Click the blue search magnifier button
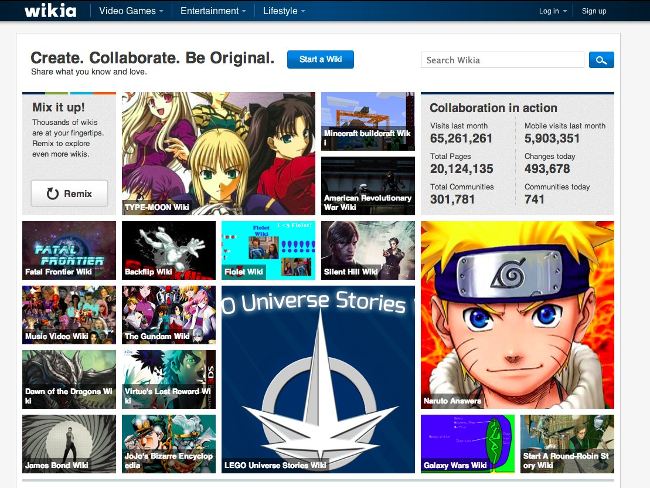 [601, 60]
